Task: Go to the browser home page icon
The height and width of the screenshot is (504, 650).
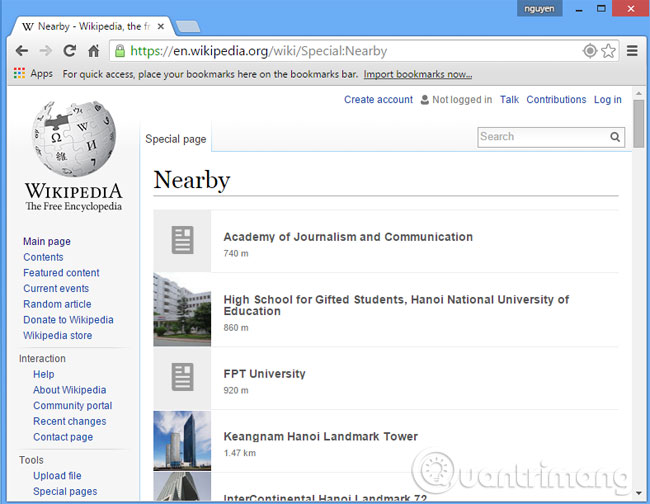Action: tap(93, 51)
